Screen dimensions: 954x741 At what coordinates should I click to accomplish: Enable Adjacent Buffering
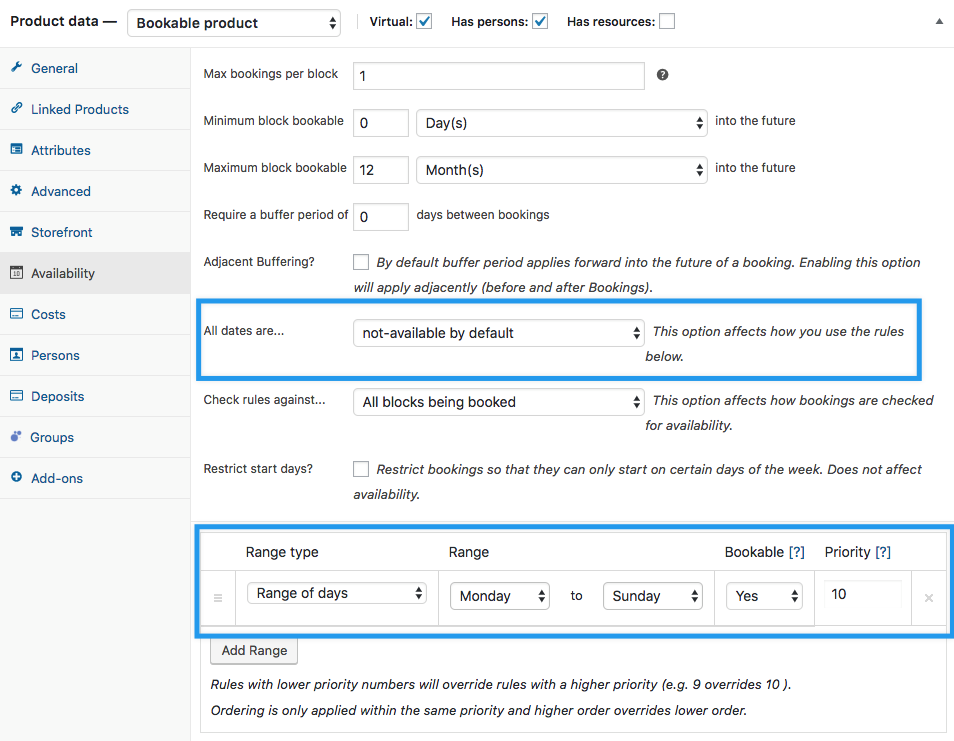coord(360,262)
